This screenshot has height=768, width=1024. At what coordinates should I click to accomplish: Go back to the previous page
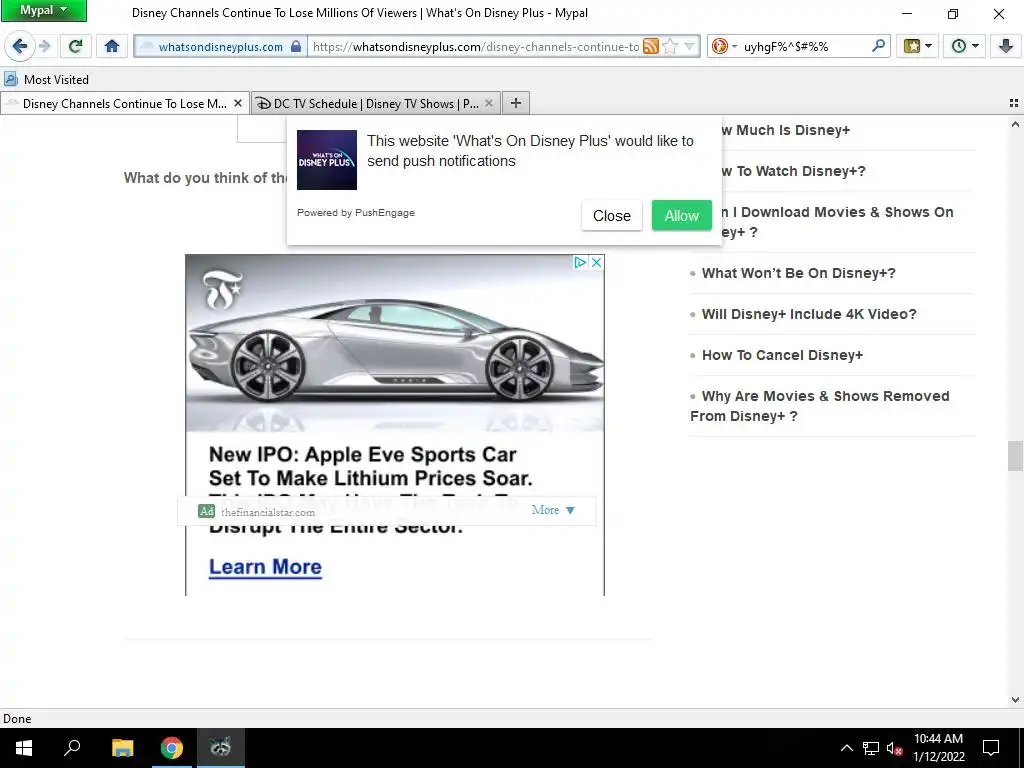point(20,46)
